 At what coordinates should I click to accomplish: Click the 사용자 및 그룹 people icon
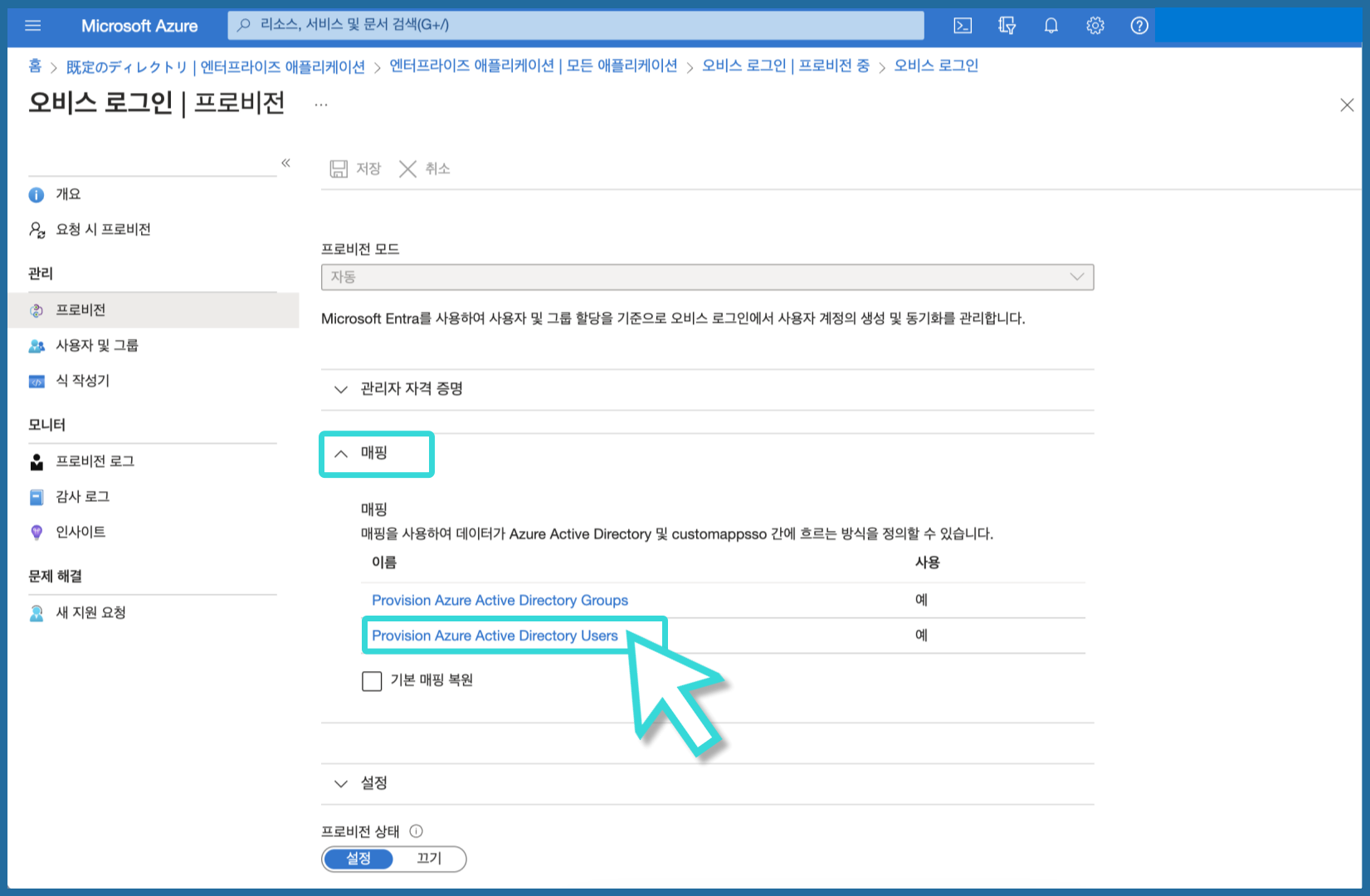coord(37,346)
